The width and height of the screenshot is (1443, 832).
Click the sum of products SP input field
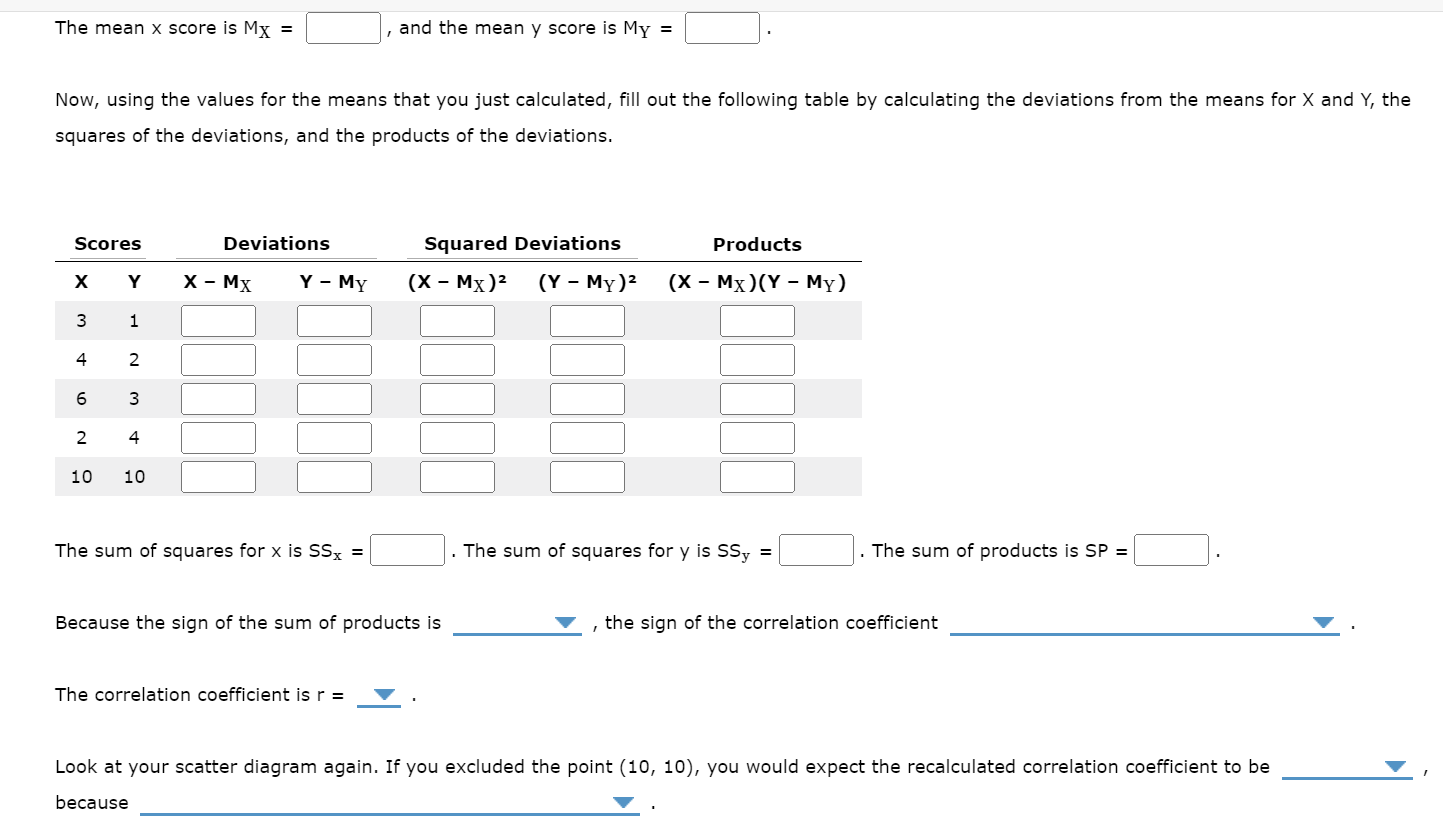[1171, 550]
